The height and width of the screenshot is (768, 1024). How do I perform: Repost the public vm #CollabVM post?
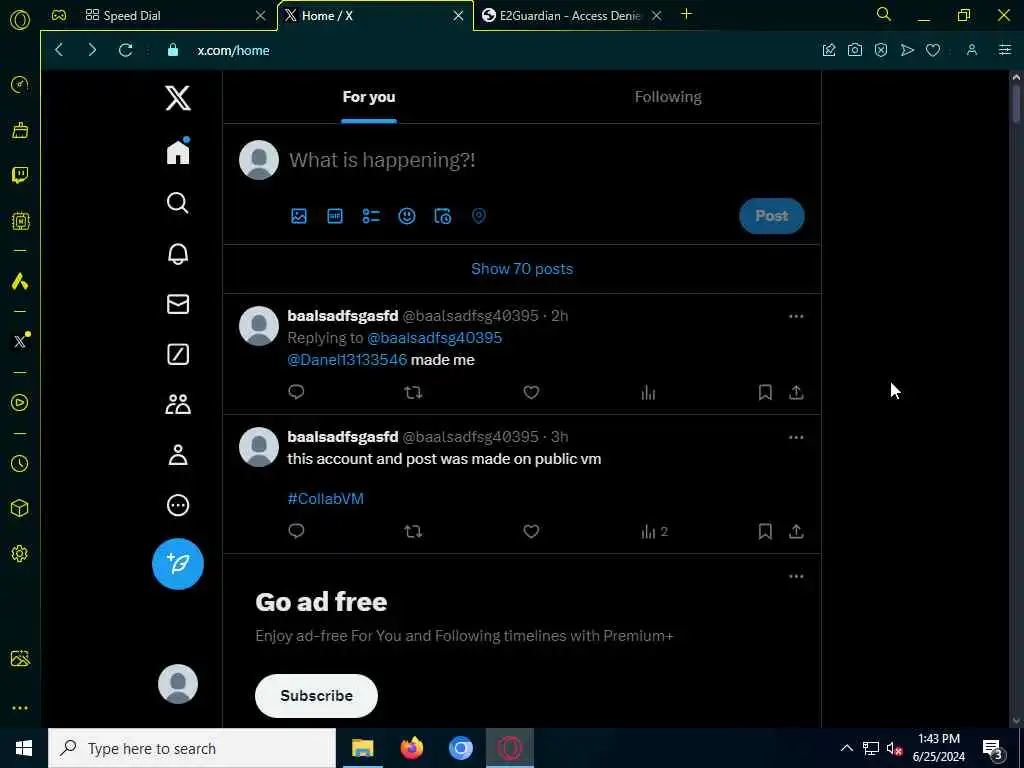pos(413,531)
